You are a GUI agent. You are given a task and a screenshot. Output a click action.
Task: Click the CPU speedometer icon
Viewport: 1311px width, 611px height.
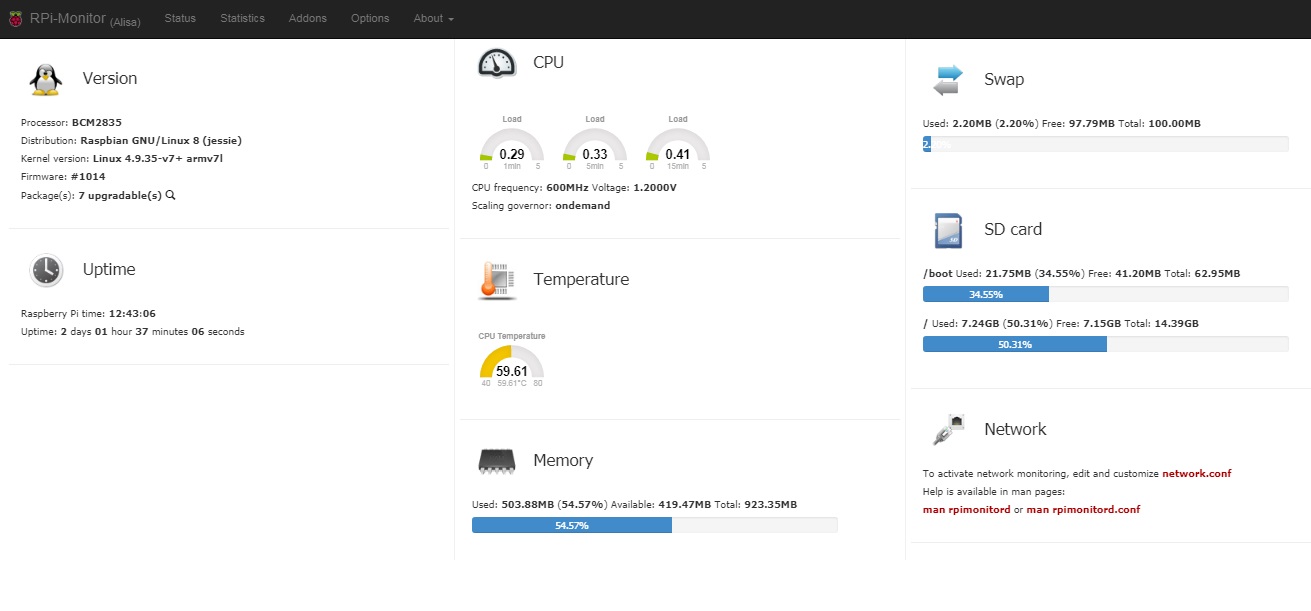[497, 62]
